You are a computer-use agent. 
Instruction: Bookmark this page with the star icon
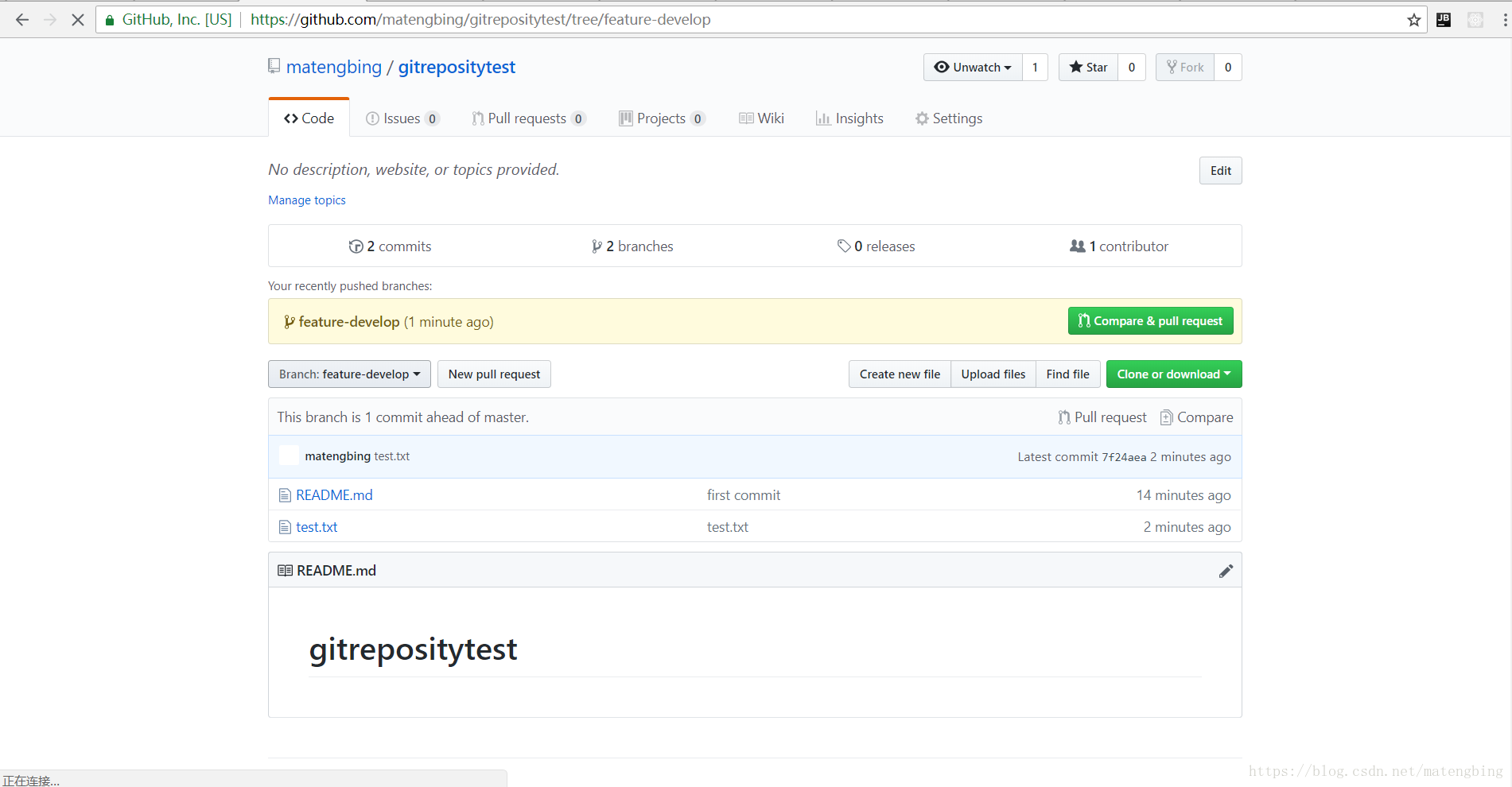coord(1413,20)
